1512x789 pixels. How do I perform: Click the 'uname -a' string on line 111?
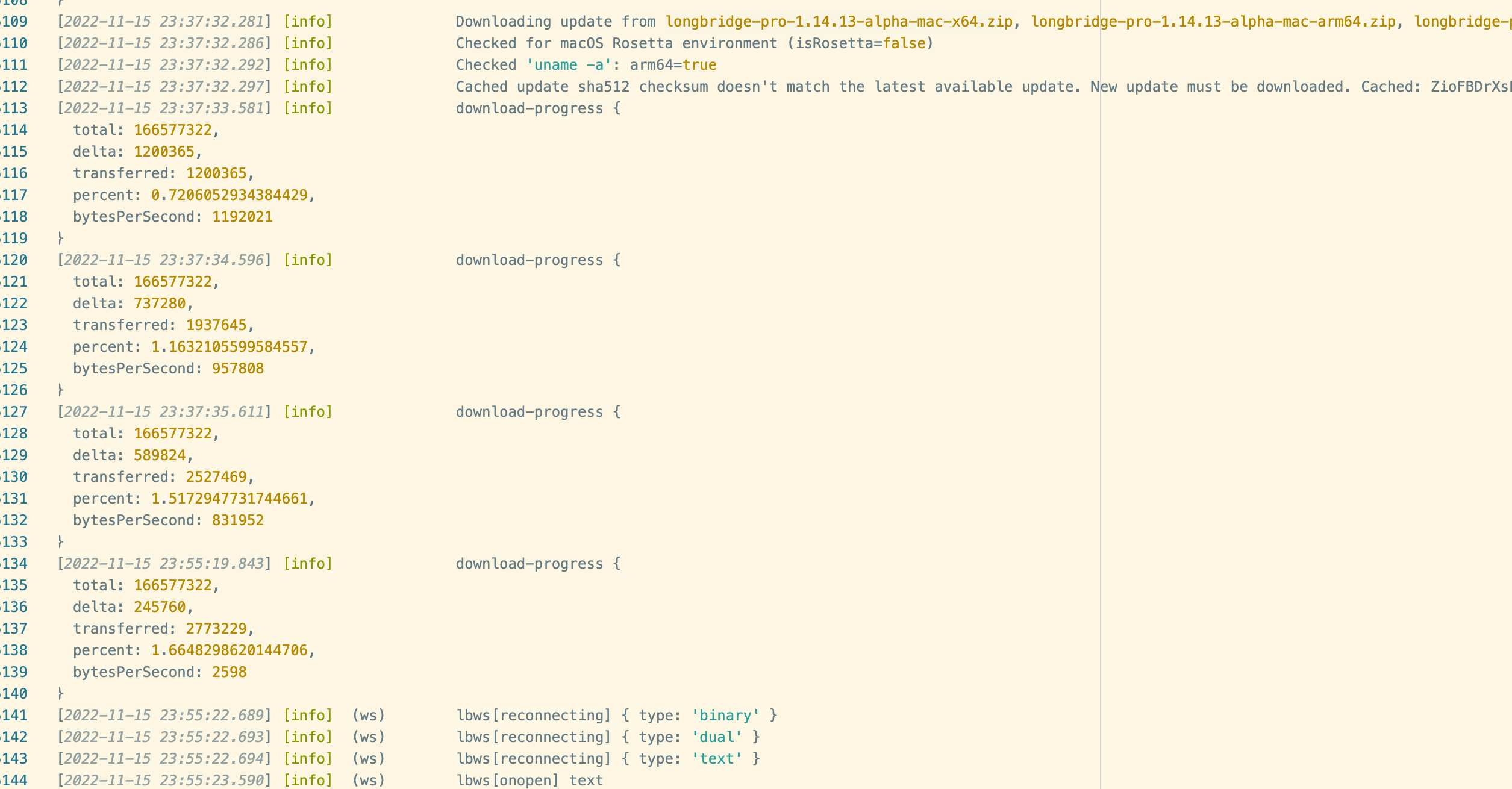tap(569, 65)
